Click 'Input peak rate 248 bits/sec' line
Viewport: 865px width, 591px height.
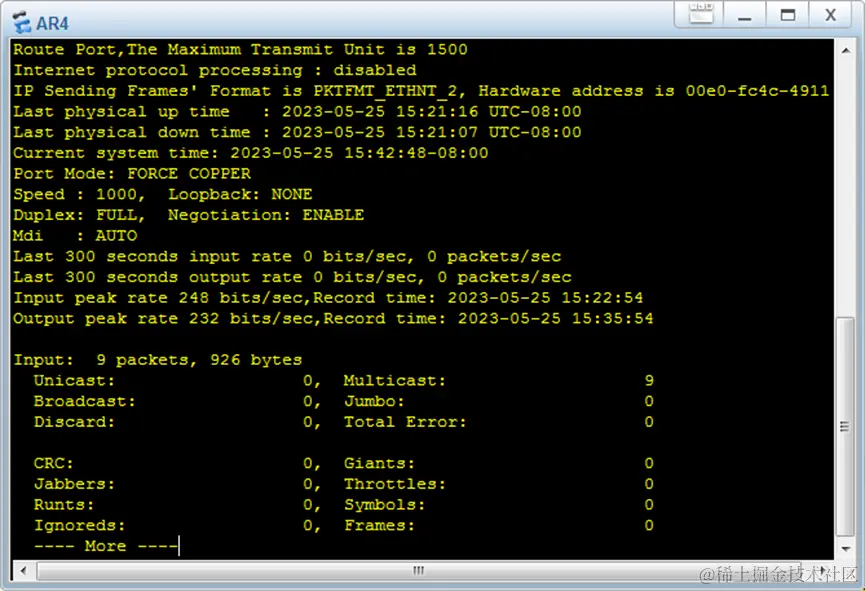click(x=328, y=298)
